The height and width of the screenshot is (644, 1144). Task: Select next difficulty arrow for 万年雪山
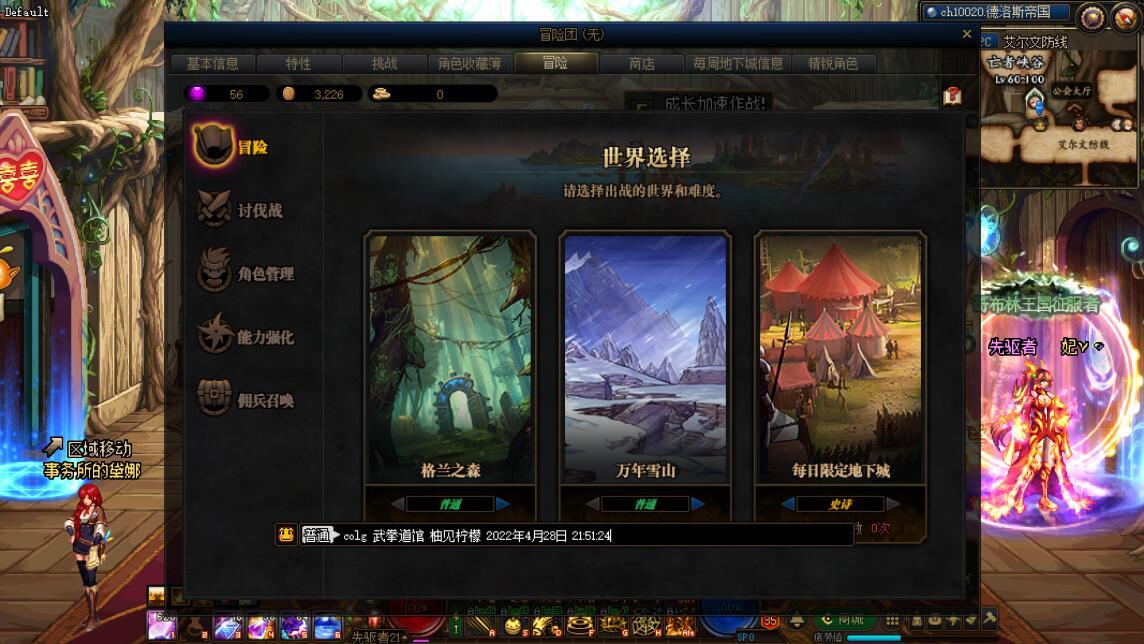[697, 504]
